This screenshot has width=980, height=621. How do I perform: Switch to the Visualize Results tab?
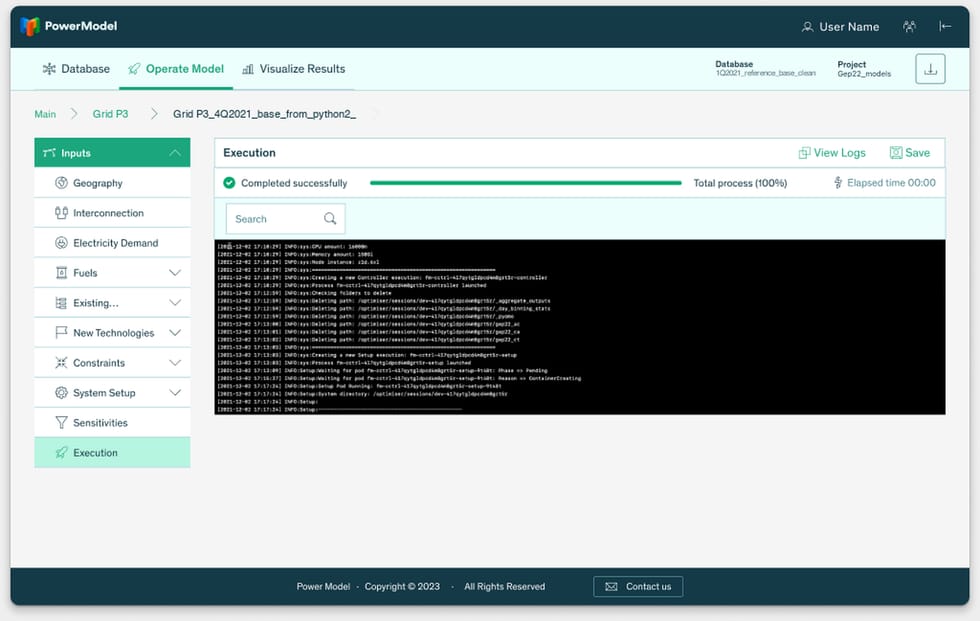(x=293, y=69)
